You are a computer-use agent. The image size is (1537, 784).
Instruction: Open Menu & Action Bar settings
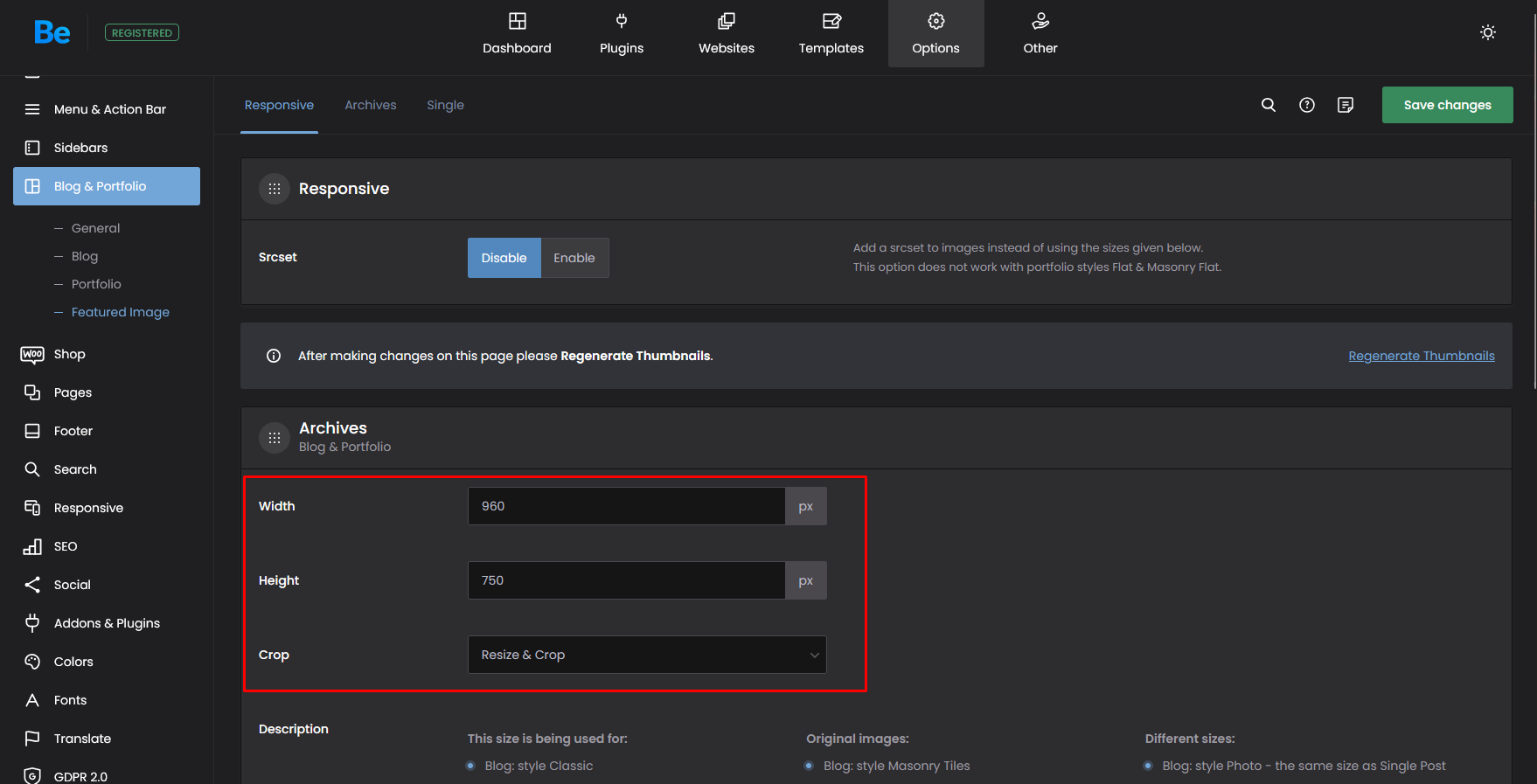coord(110,109)
